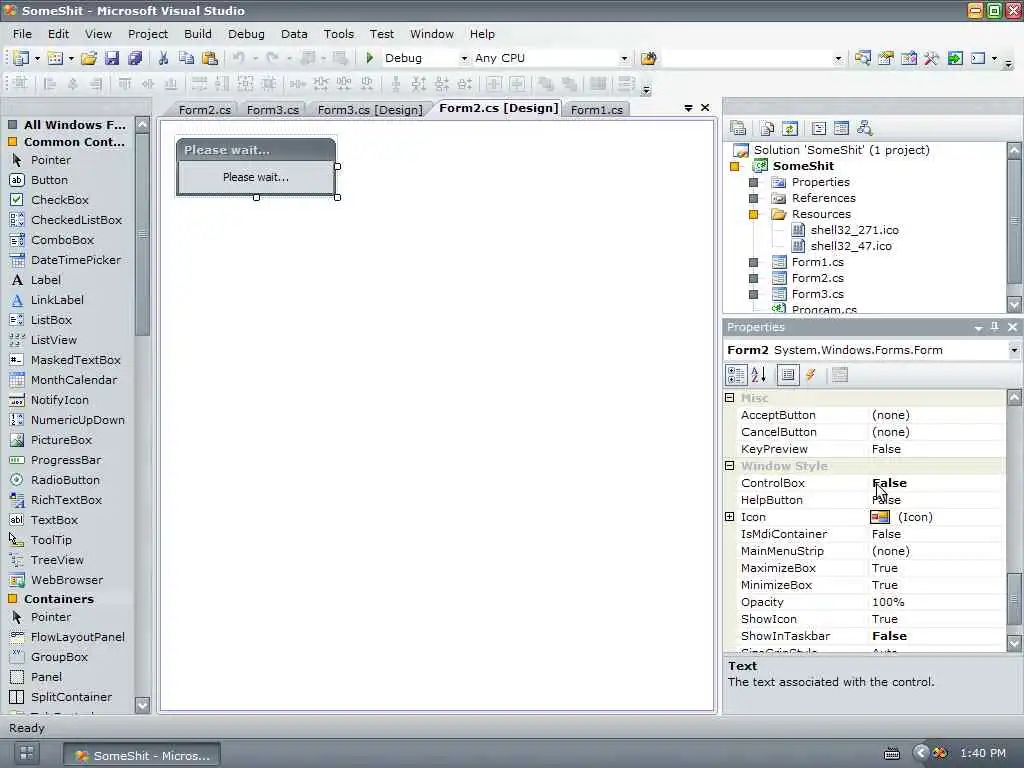
Task: Open the Any CPU platform dropdown
Action: (624, 58)
